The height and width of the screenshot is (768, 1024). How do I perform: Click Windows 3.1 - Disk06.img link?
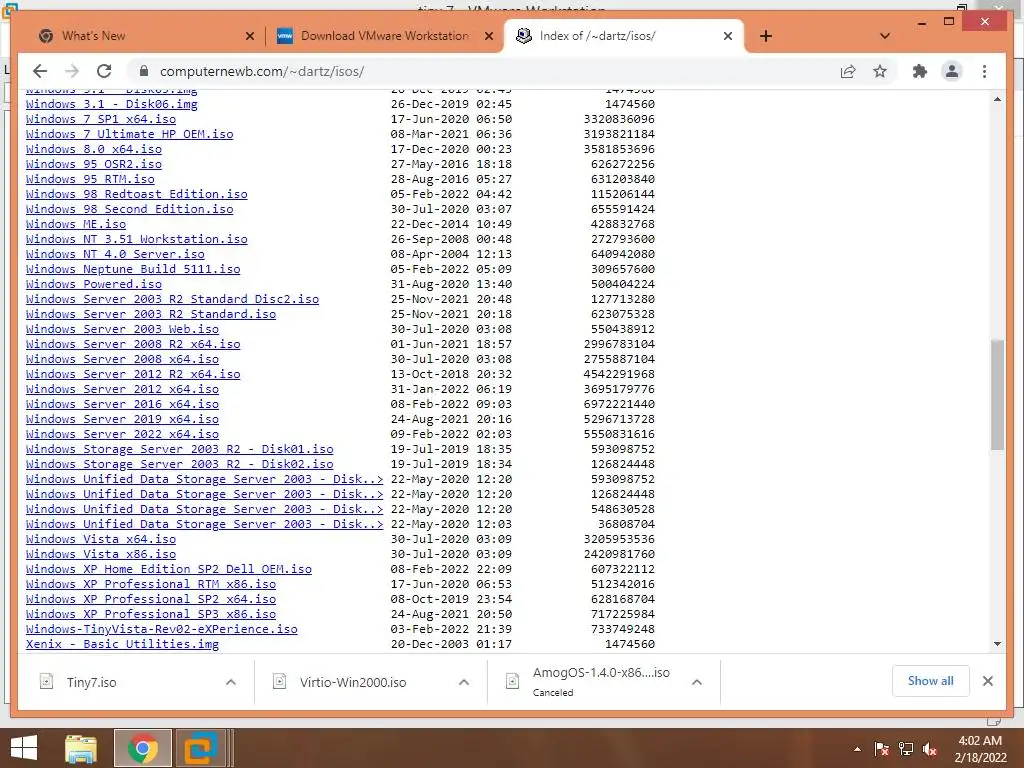[x=111, y=104]
